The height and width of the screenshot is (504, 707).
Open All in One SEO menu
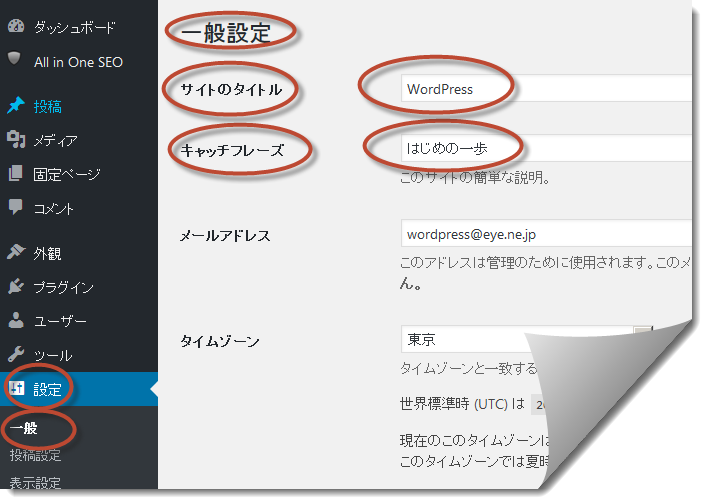(78, 62)
